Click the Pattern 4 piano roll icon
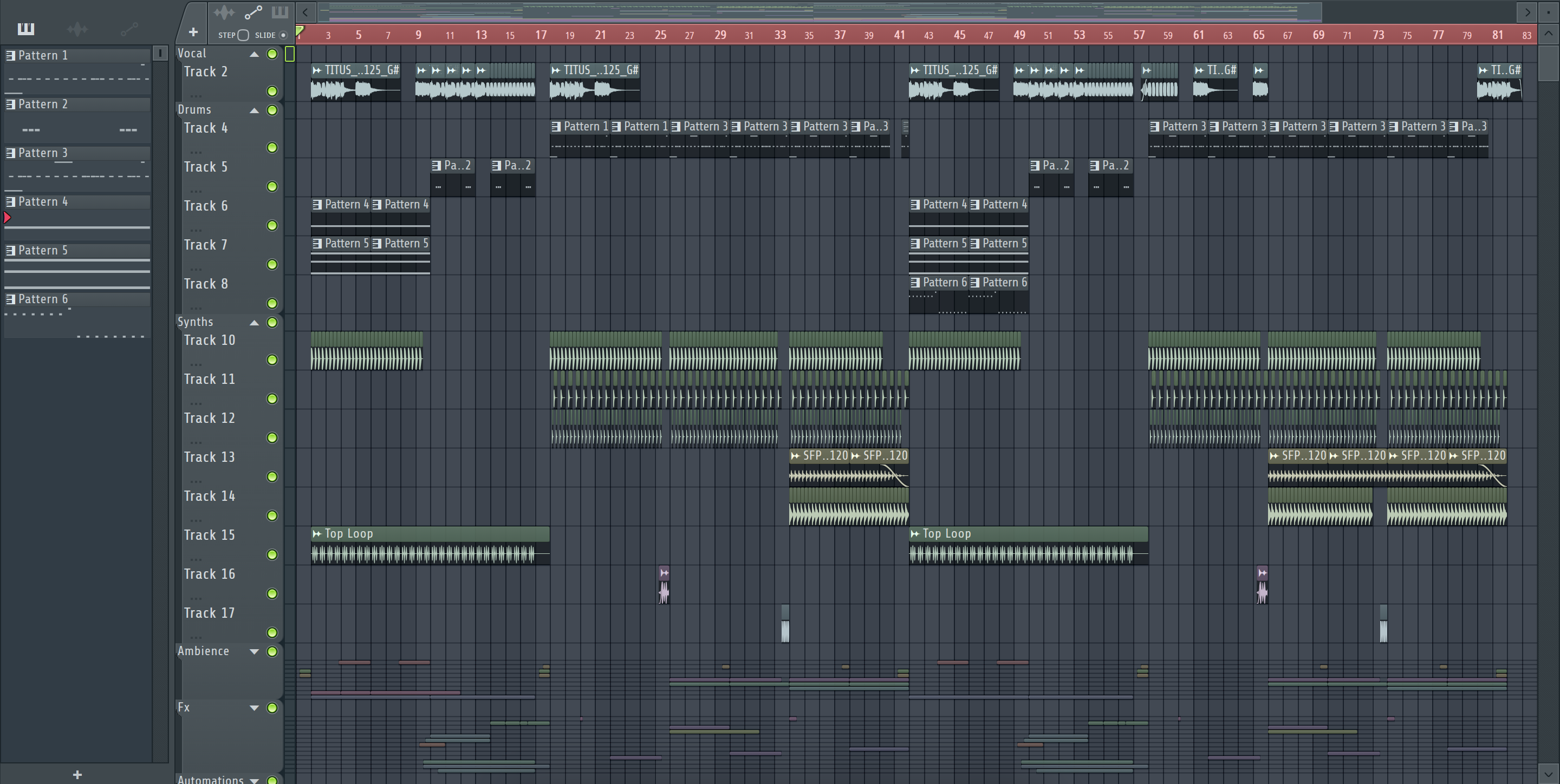The height and width of the screenshot is (784, 1560). tap(10, 201)
